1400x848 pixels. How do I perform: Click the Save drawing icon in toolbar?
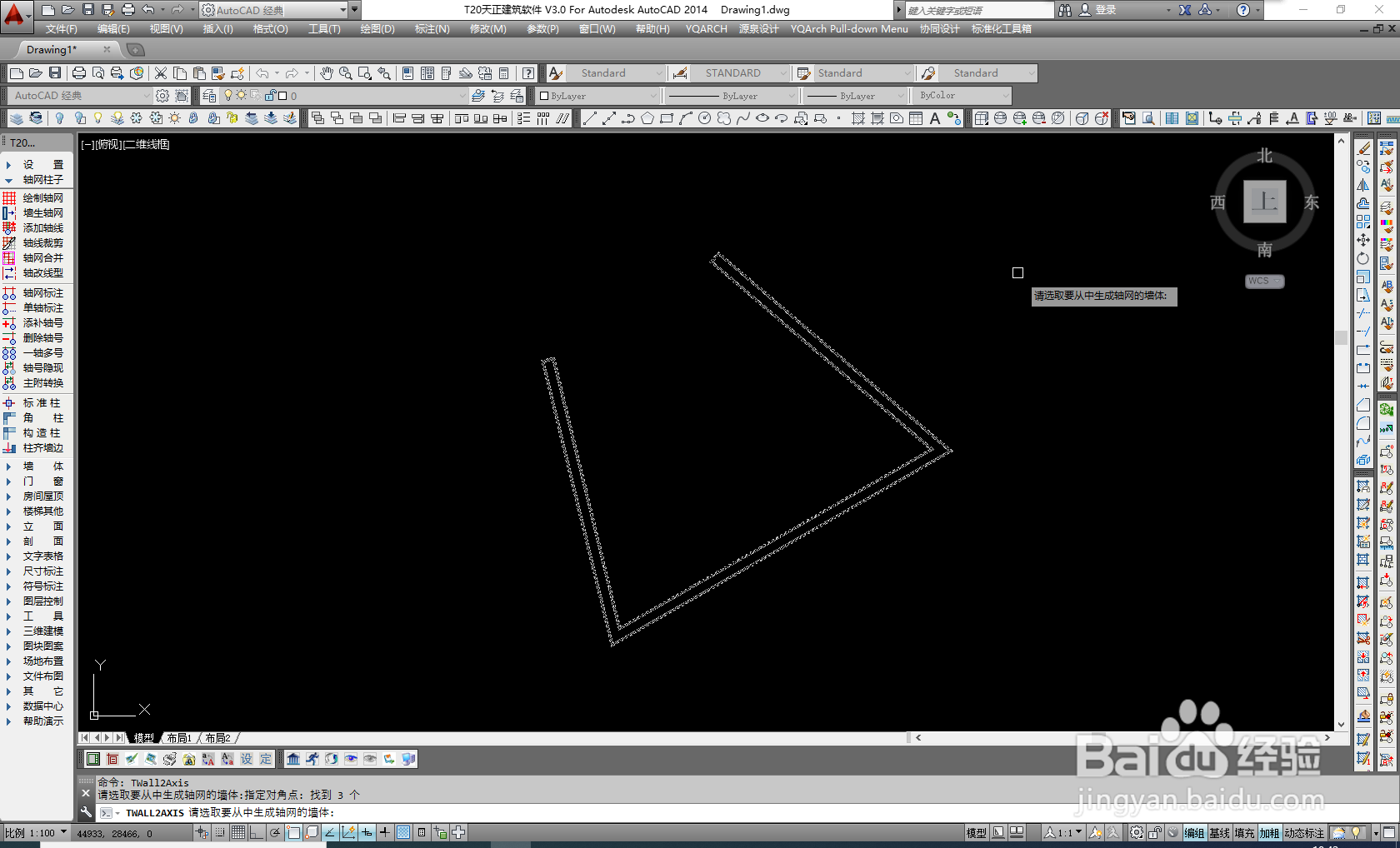click(x=55, y=73)
